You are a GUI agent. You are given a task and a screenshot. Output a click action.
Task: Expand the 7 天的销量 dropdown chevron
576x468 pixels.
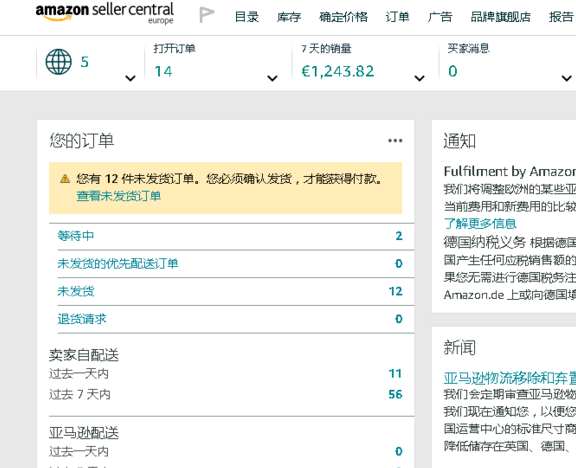tap(420, 78)
